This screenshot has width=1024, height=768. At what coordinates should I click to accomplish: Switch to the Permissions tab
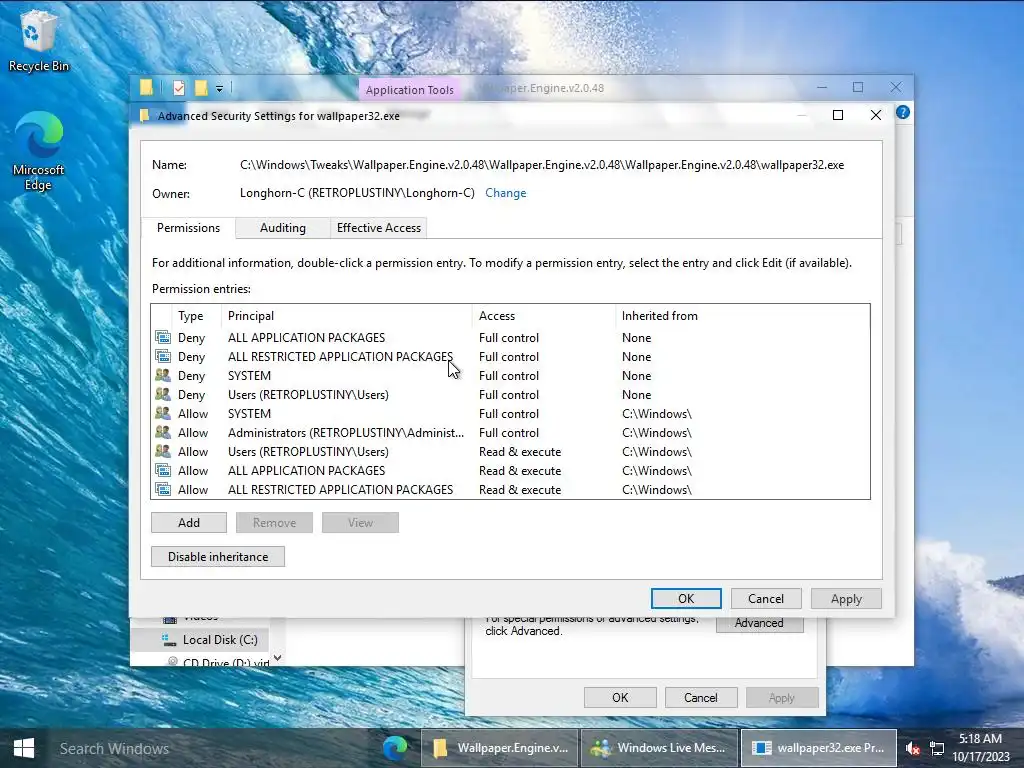tap(188, 228)
